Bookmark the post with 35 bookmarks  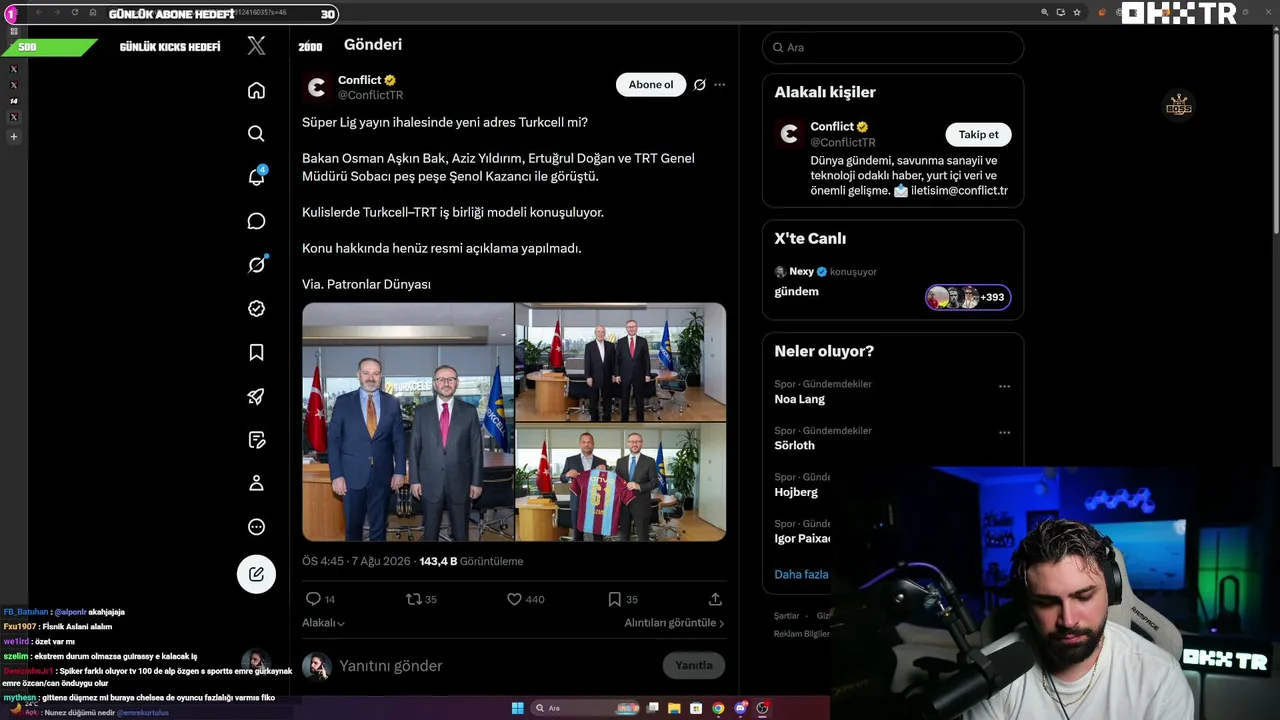622,599
